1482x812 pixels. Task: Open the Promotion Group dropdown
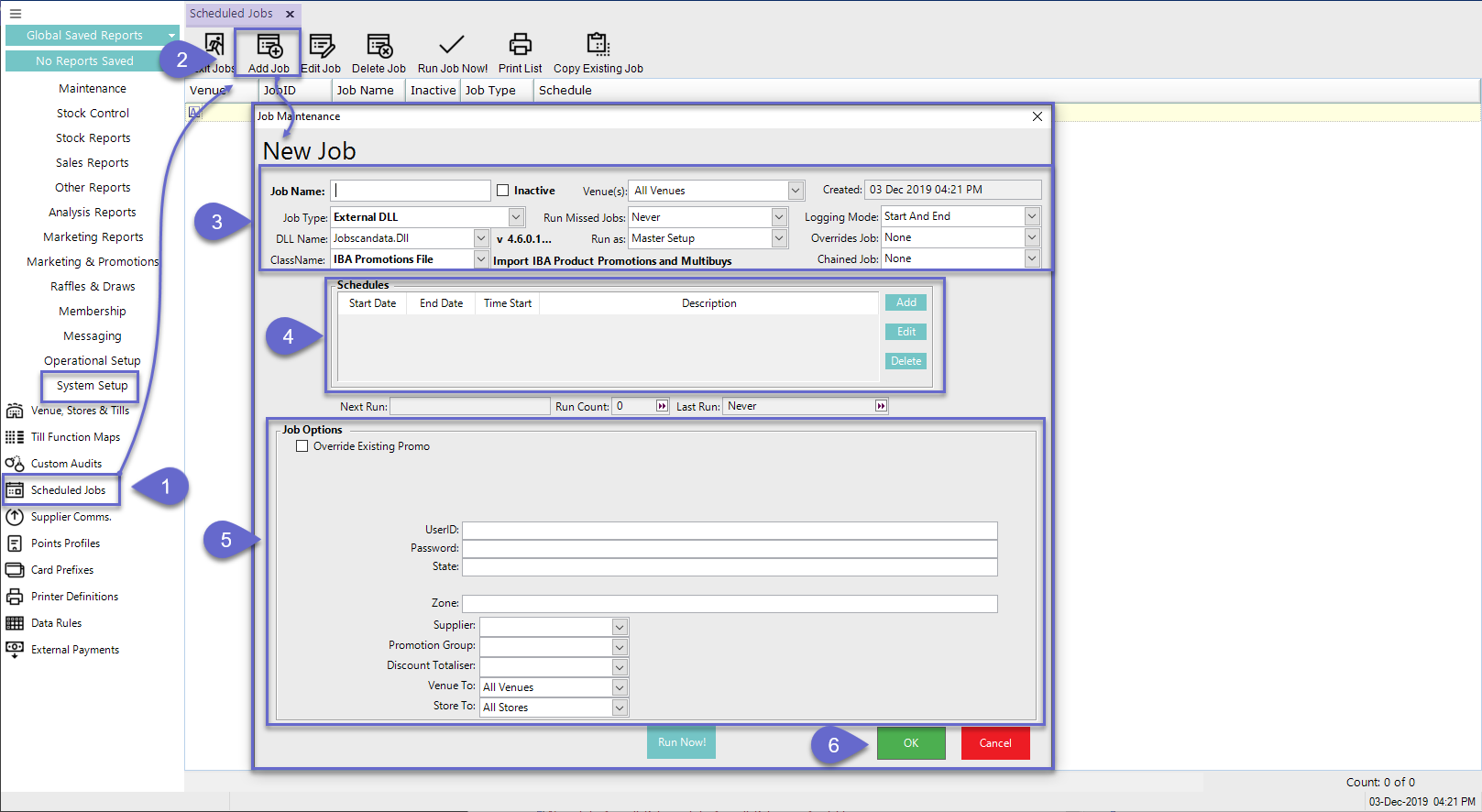tap(620, 646)
